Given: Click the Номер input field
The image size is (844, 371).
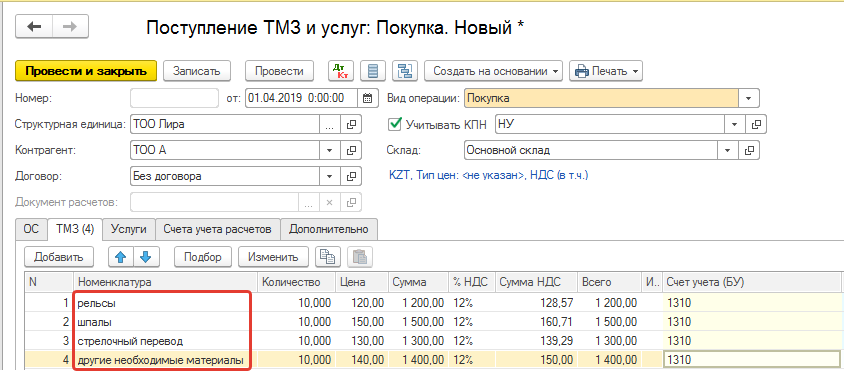Looking at the screenshot, I should tap(174, 99).
